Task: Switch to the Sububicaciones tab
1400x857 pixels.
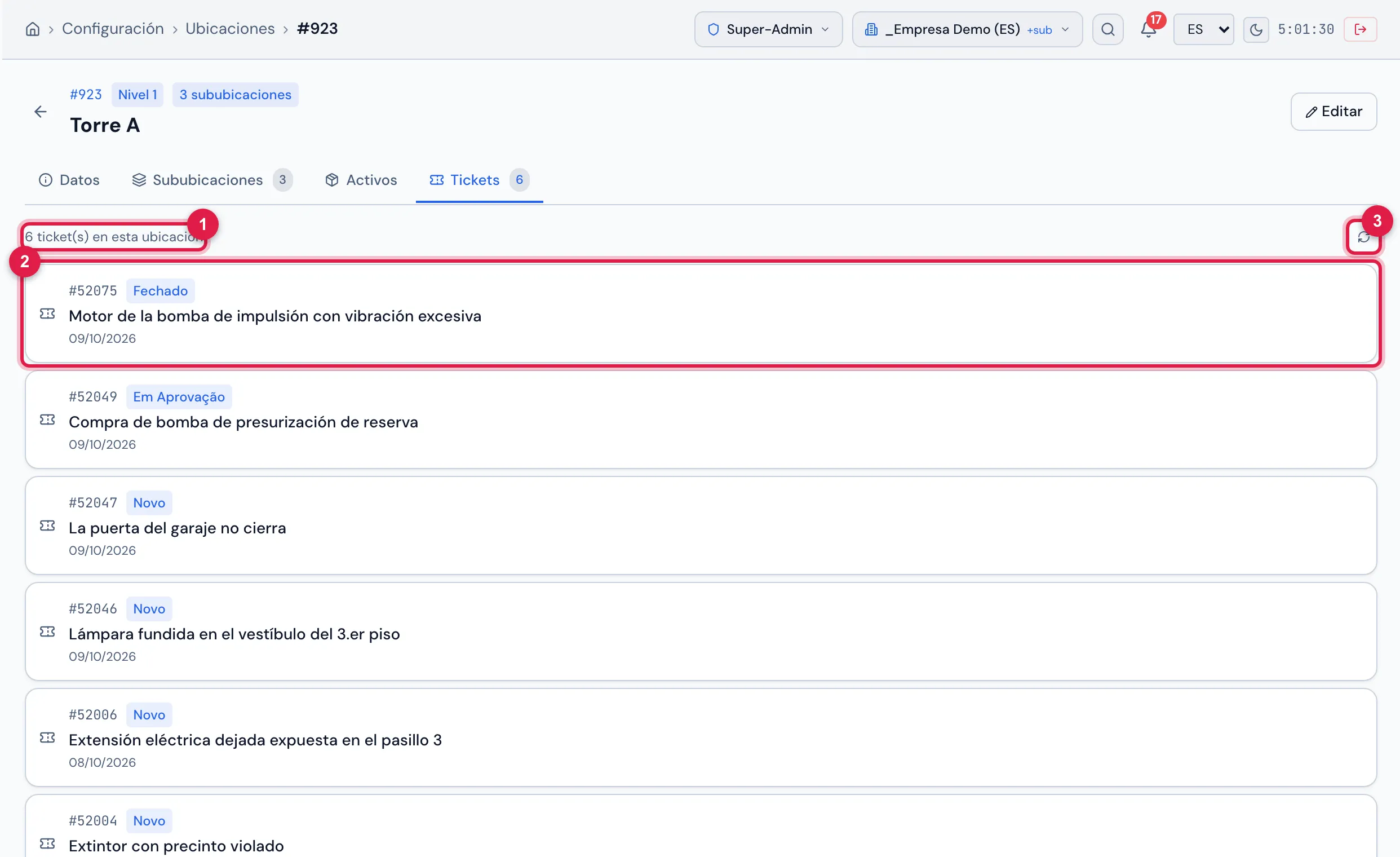Action: tap(212, 180)
